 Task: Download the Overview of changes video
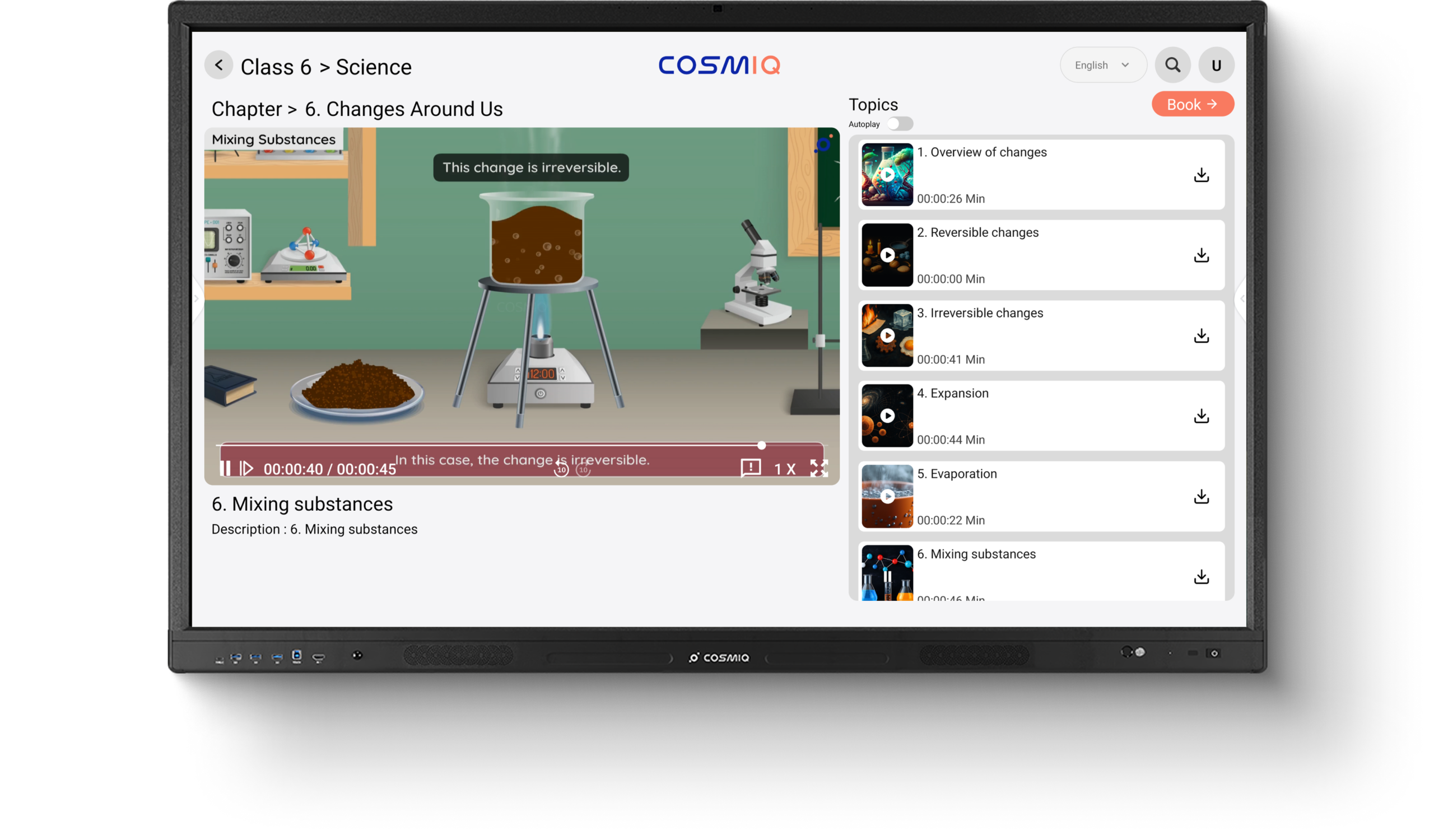1202,175
